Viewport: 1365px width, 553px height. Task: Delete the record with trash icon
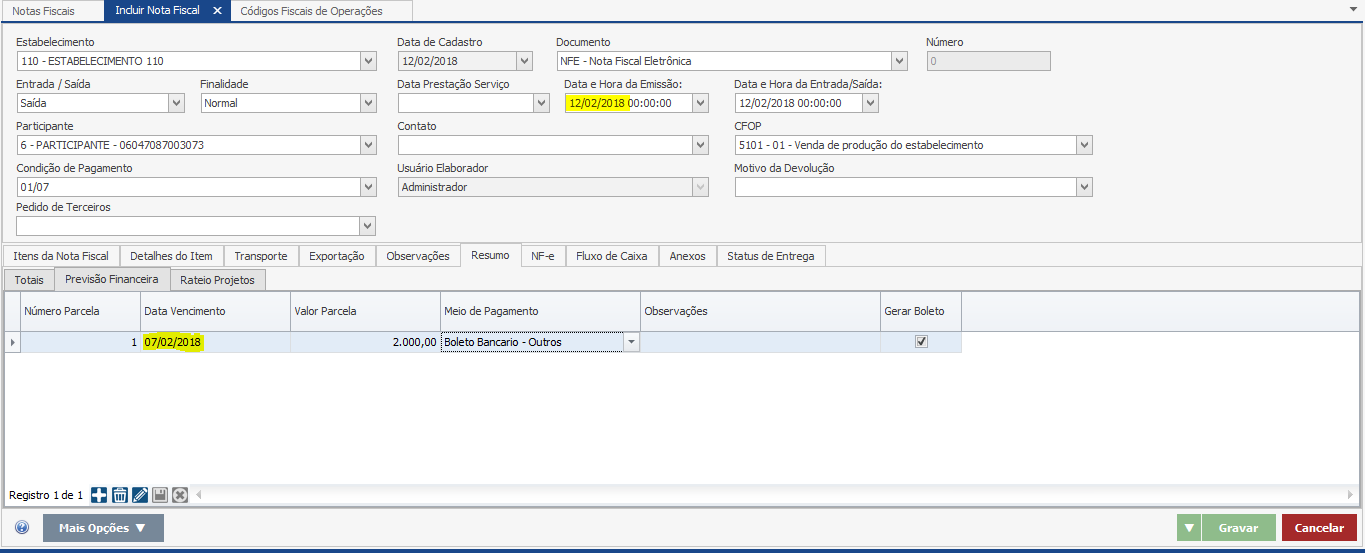119,495
